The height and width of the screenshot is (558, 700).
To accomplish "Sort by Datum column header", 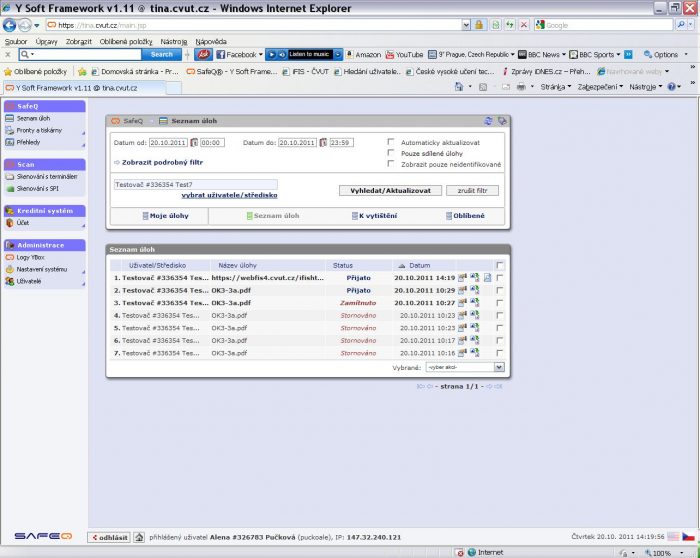I will 420,266.
